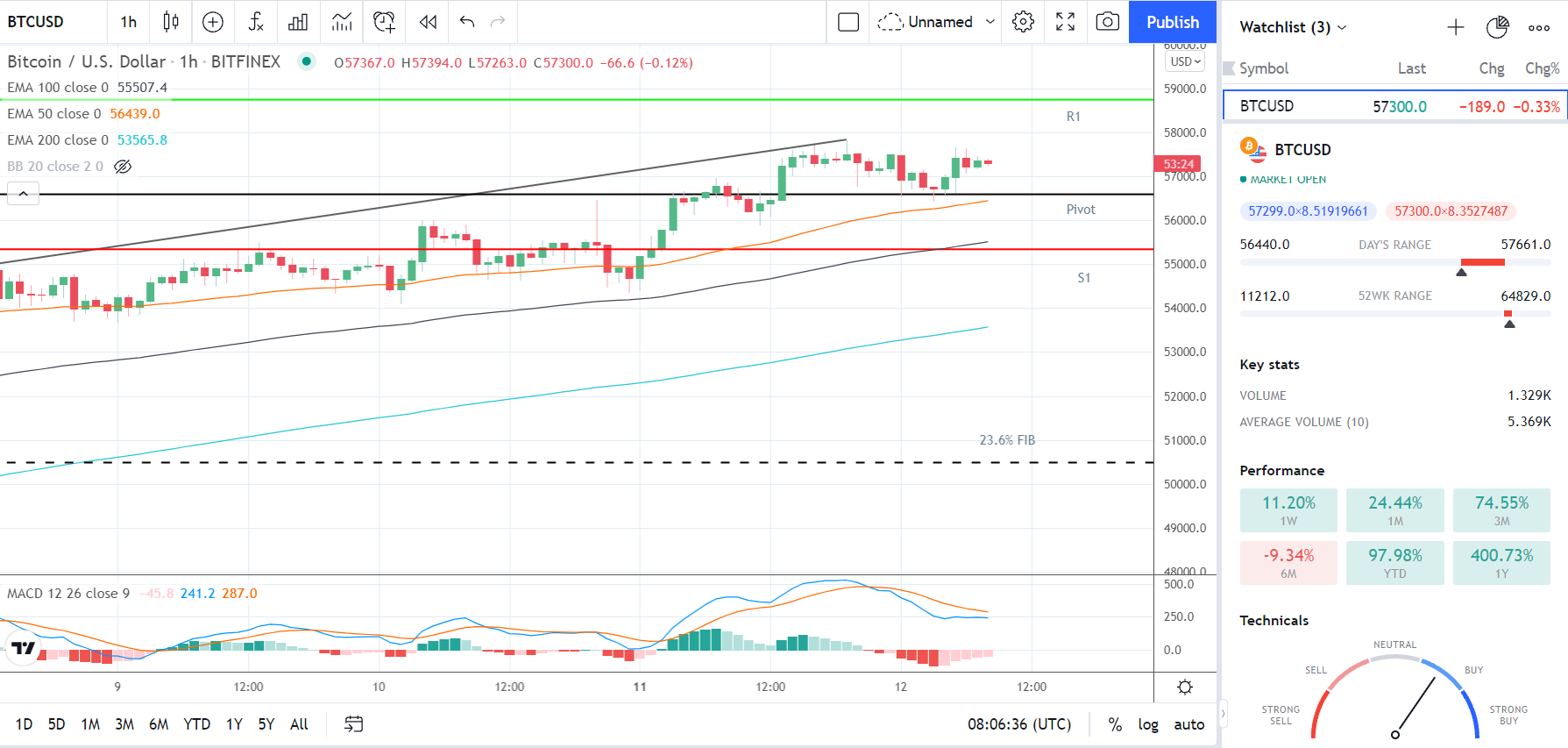
Task: Enter fullscreen mode on the chart
Action: click(x=1065, y=22)
